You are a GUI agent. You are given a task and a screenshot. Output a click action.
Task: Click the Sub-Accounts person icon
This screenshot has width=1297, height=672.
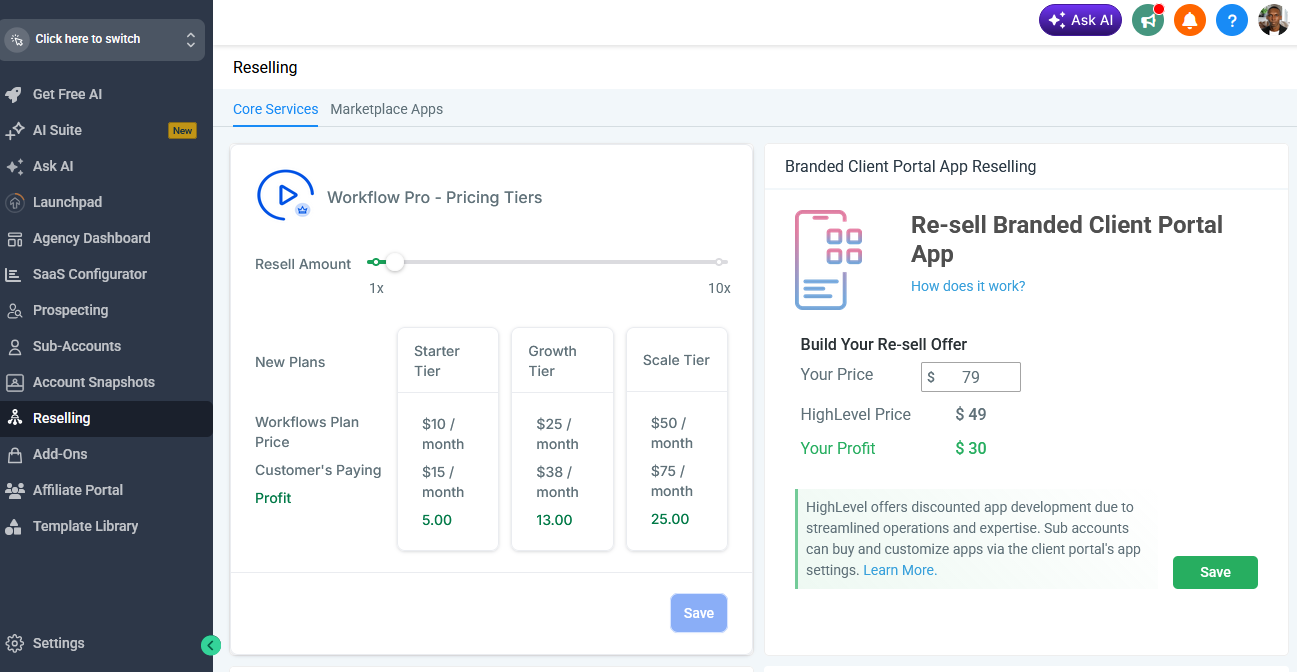[x=14, y=346]
